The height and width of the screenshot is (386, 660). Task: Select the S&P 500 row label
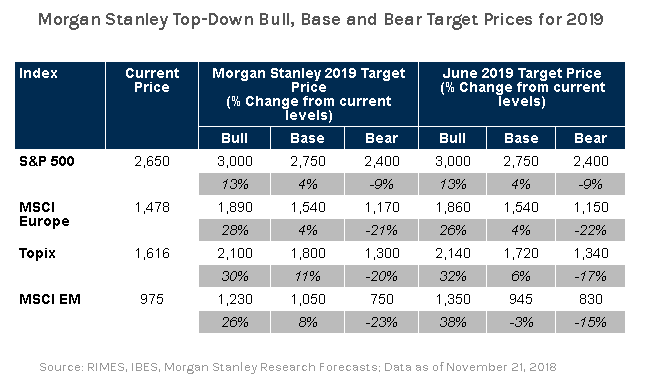(x=47, y=161)
